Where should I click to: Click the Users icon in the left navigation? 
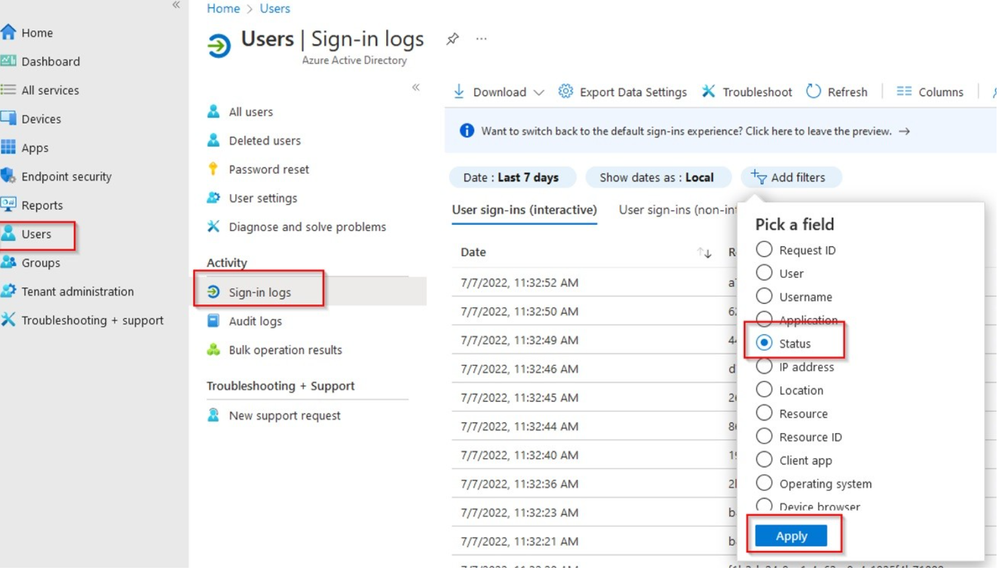(8, 233)
